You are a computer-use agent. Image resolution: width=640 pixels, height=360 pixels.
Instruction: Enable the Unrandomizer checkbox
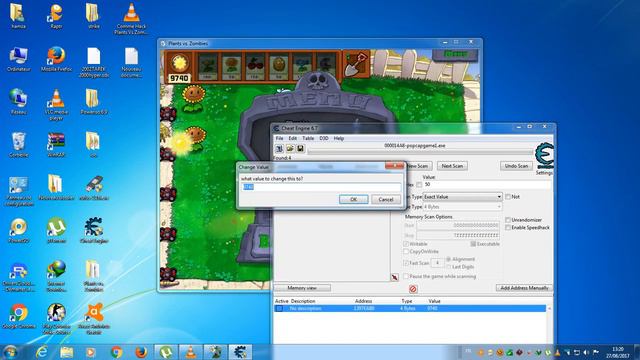[508, 220]
